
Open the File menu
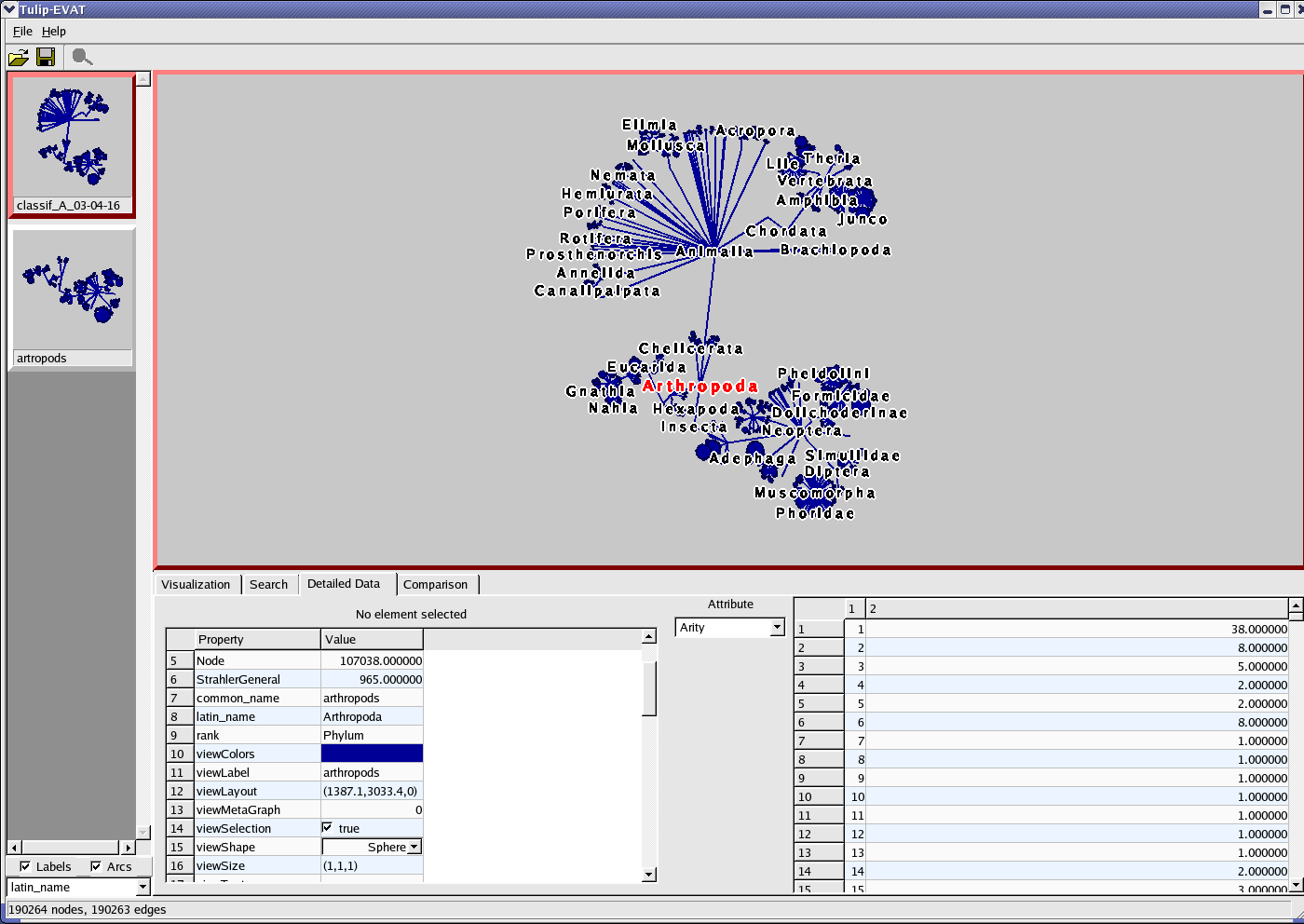pos(22,31)
